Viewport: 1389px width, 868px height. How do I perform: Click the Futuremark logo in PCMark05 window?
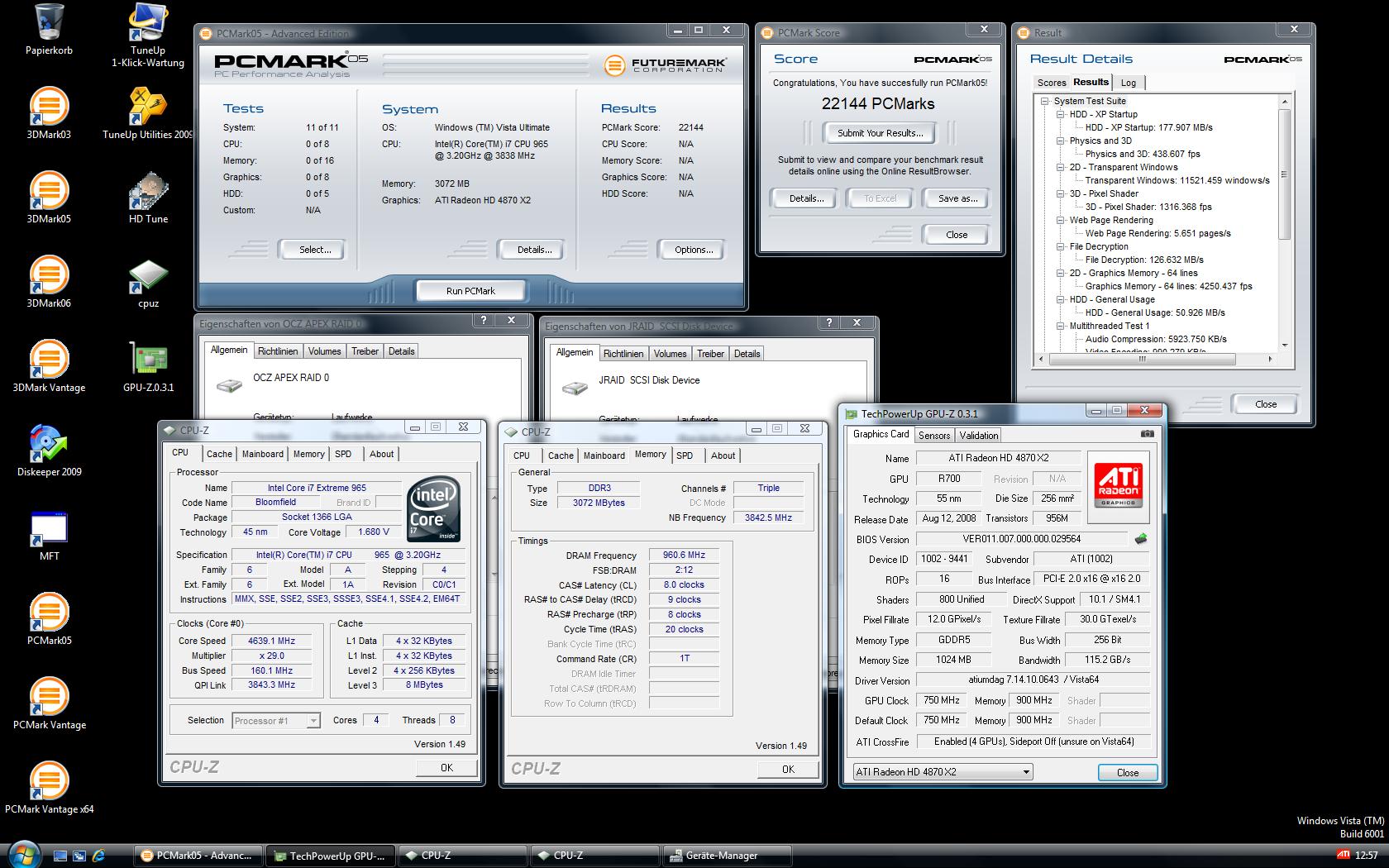coord(666,64)
